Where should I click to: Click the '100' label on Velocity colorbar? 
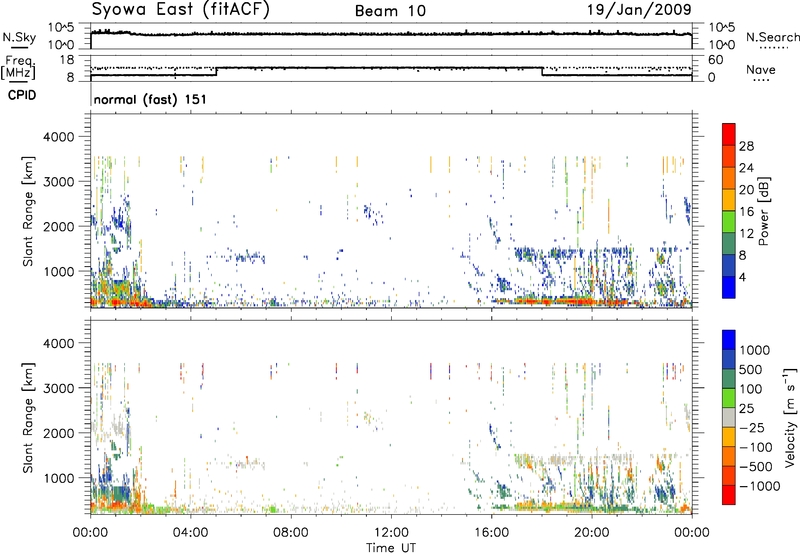751,389
